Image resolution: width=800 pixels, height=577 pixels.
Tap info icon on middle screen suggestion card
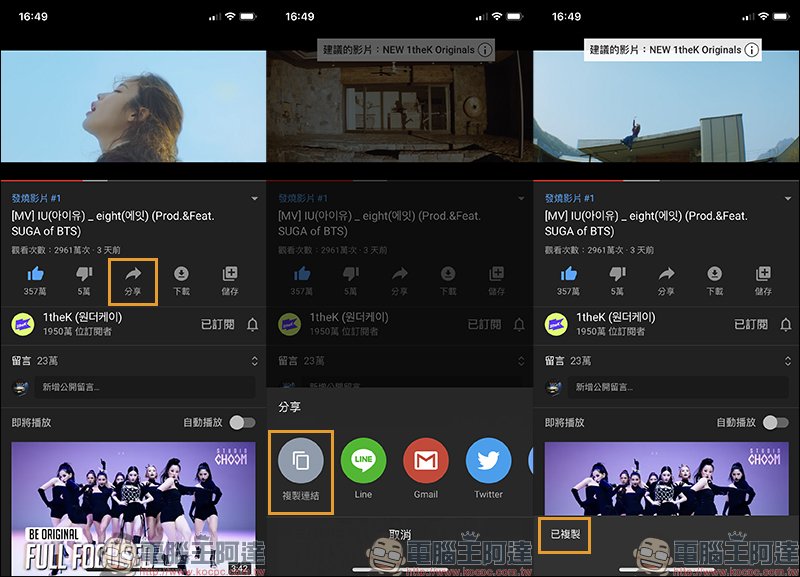[x=485, y=50]
